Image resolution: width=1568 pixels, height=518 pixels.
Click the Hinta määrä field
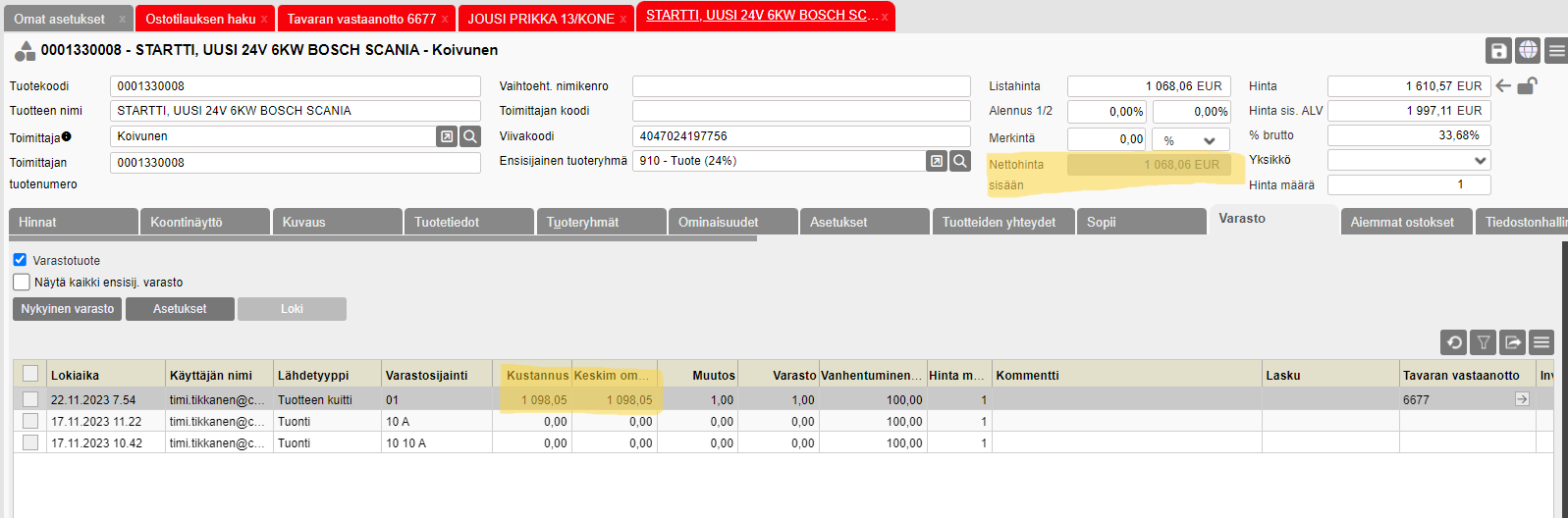pyautogui.click(x=1409, y=184)
